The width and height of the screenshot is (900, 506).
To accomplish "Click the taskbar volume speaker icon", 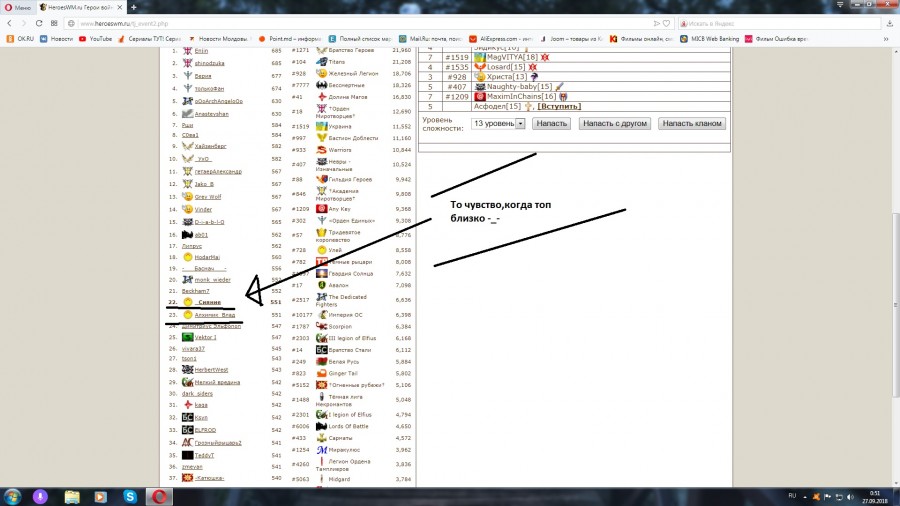I will tap(850, 497).
